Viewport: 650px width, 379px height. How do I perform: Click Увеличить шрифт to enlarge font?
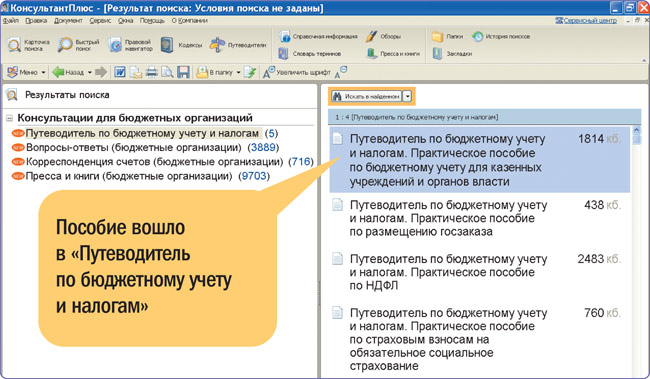click(x=297, y=72)
